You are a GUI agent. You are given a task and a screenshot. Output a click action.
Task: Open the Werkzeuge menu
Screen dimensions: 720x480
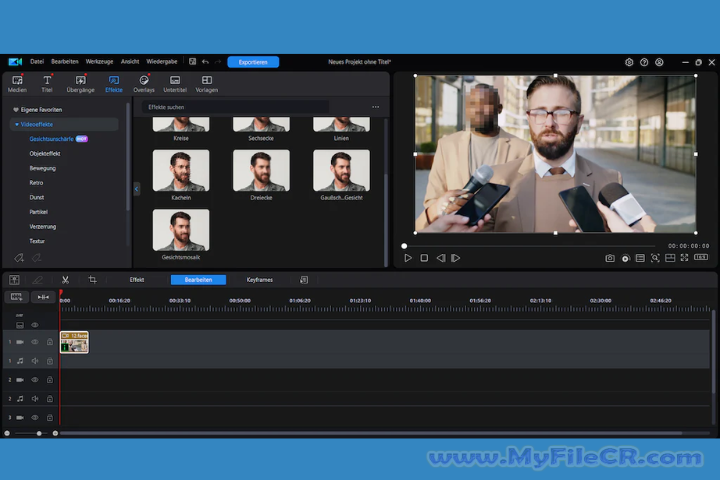(x=99, y=62)
